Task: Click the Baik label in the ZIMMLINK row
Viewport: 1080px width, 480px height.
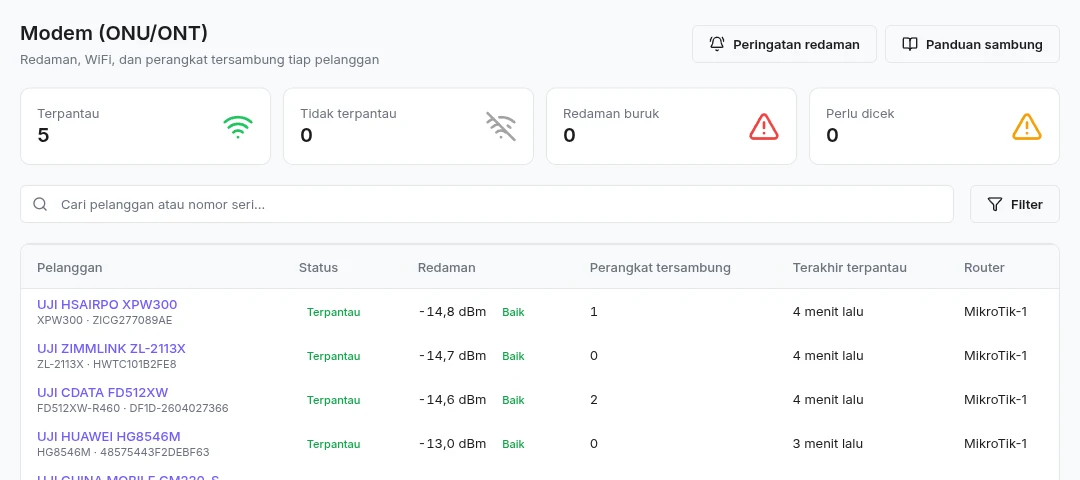Action: tap(513, 356)
